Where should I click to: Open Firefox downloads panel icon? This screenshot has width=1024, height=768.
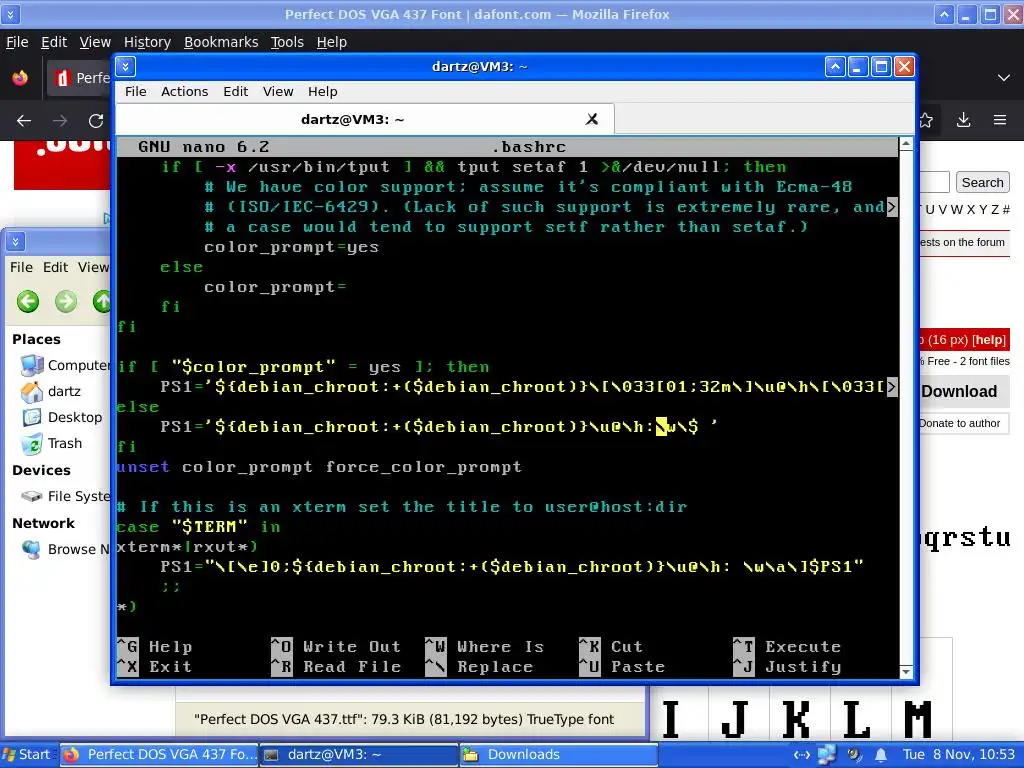(963, 120)
